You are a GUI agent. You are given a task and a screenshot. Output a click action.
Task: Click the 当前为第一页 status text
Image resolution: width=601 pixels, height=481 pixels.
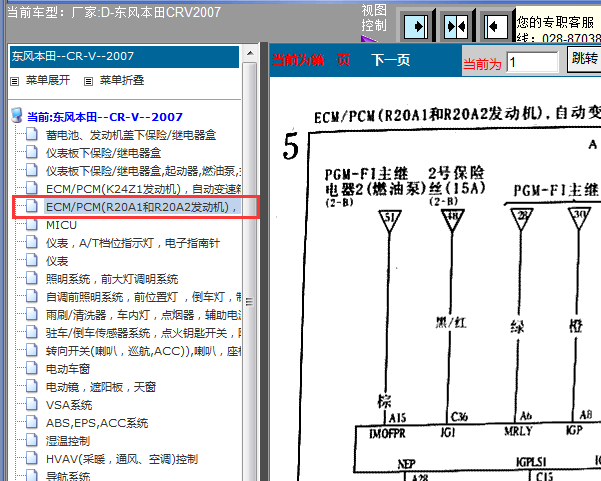point(311,60)
